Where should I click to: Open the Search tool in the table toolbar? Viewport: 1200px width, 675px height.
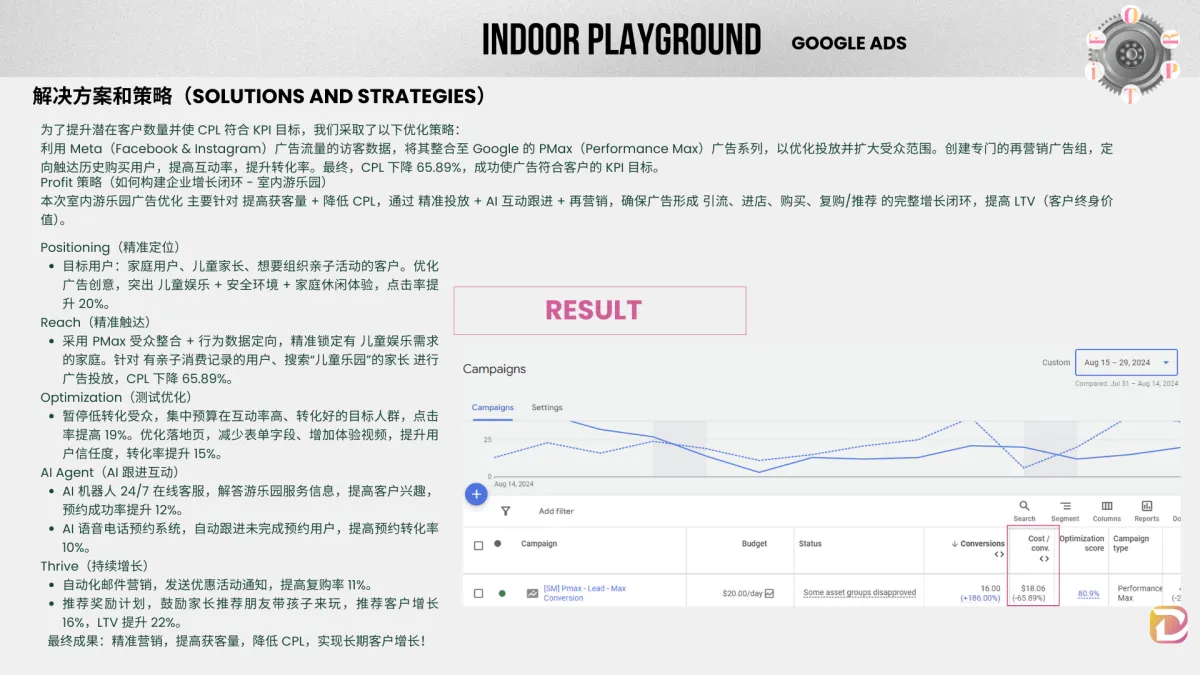click(x=1024, y=511)
